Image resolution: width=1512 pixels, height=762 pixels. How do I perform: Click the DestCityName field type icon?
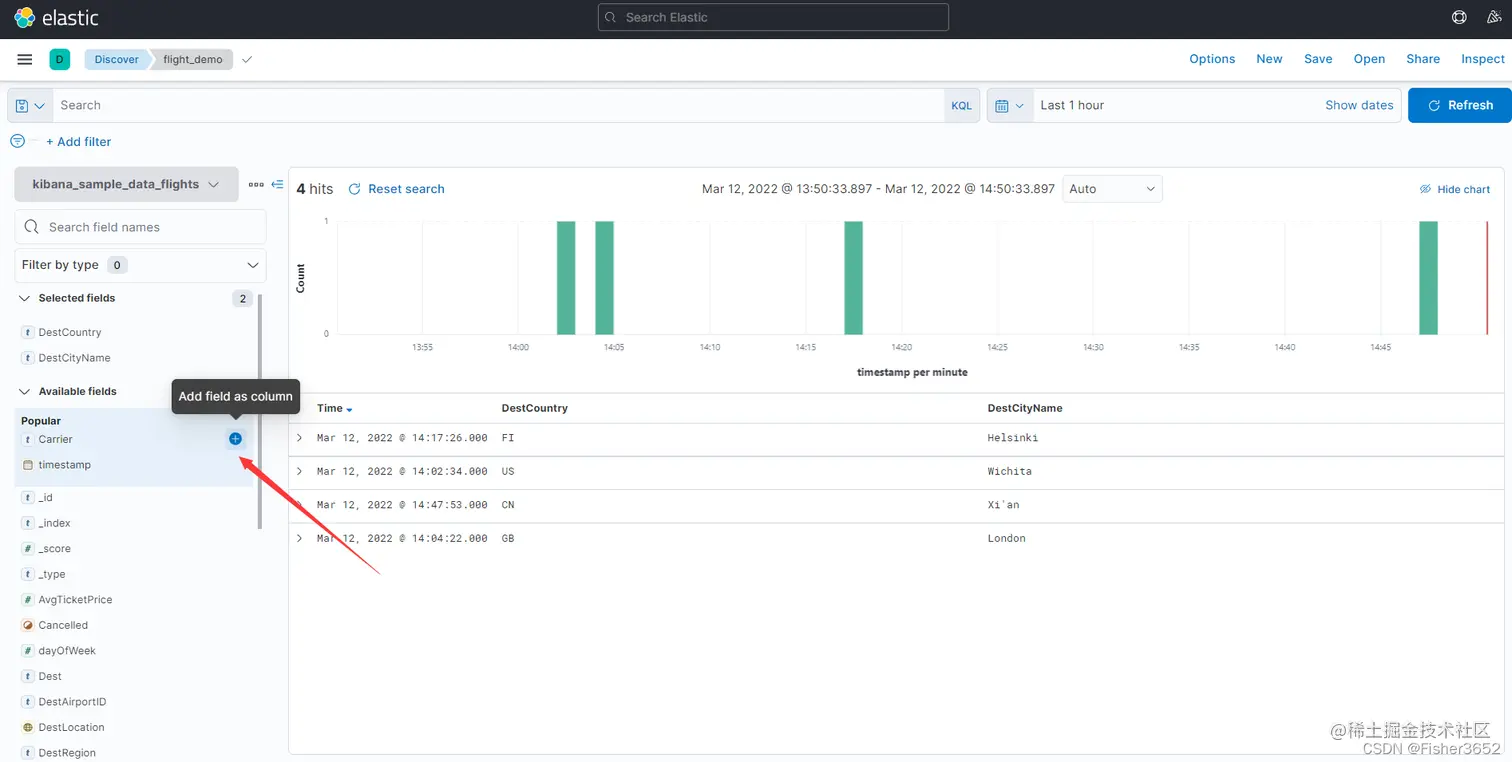coord(28,358)
